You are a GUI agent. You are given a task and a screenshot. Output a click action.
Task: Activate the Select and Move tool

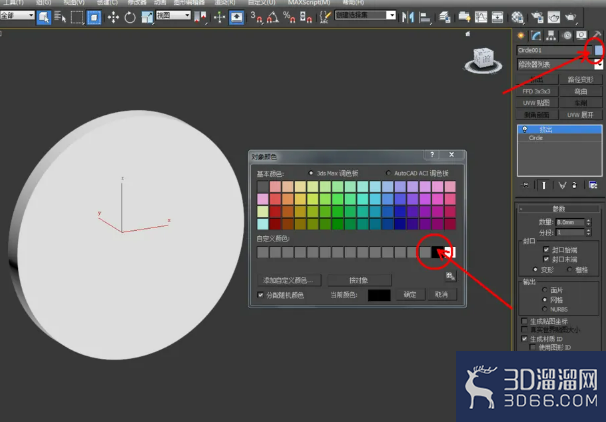click(113, 17)
